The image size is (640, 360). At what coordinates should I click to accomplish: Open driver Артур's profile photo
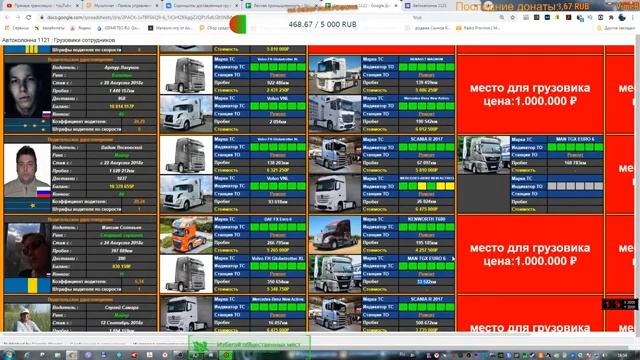(x=27, y=91)
